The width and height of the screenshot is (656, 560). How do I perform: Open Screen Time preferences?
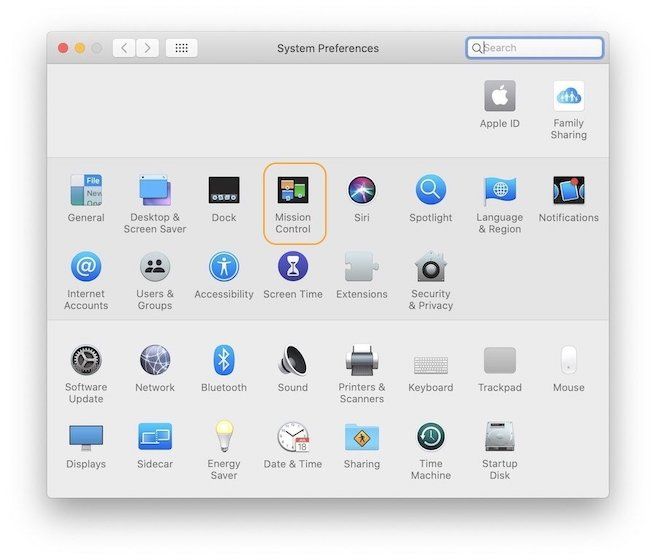pyautogui.click(x=293, y=268)
